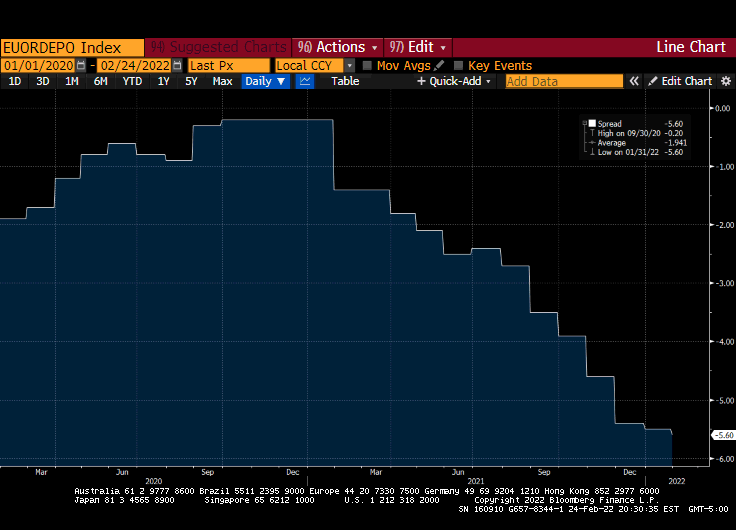736x530 pixels.
Task: Click the High marker icon in legend
Action: pyautogui.click(x=593, y=133)
